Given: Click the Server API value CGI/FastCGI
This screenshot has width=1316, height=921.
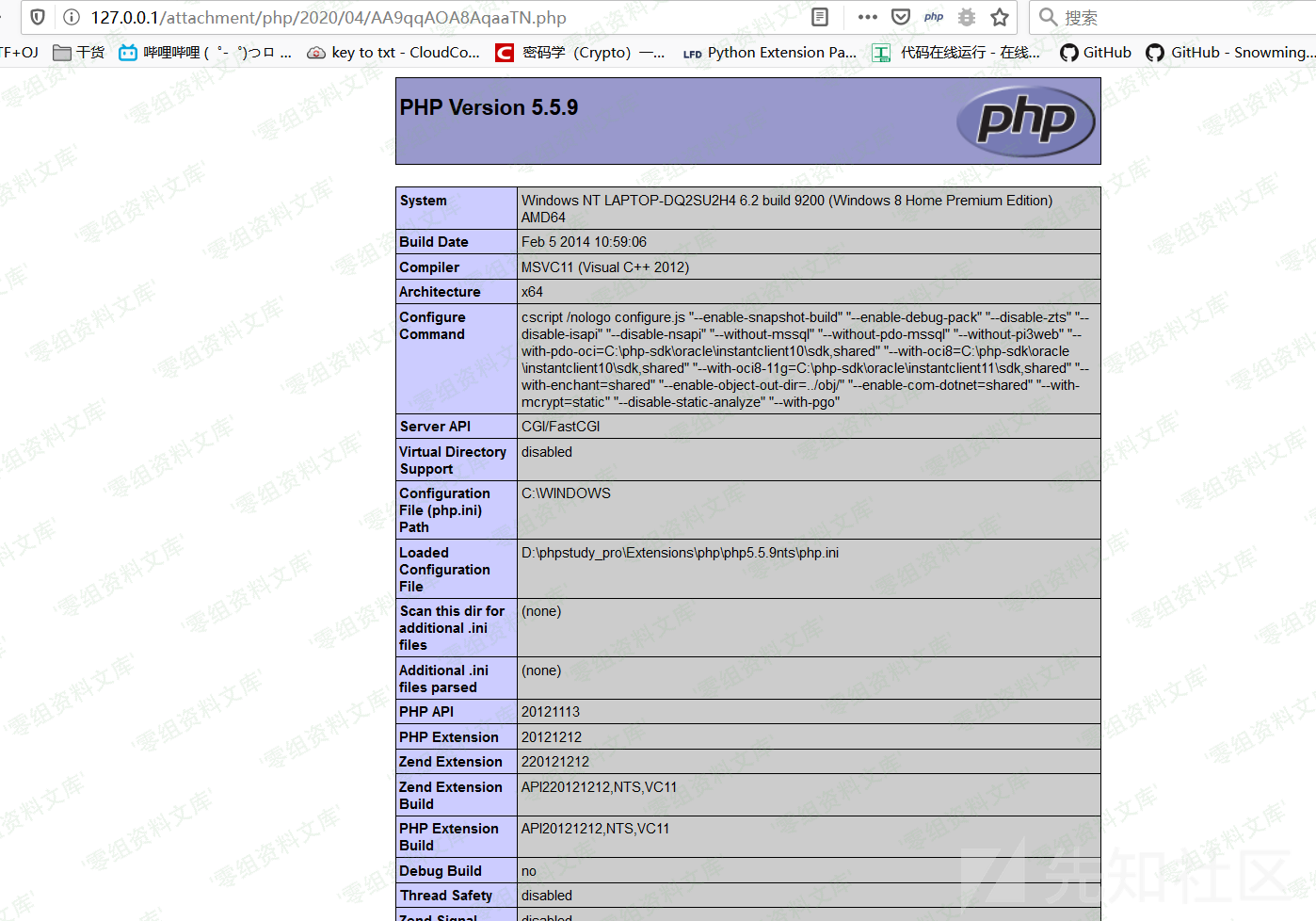Looking at the screenshot, I should 561,427.
